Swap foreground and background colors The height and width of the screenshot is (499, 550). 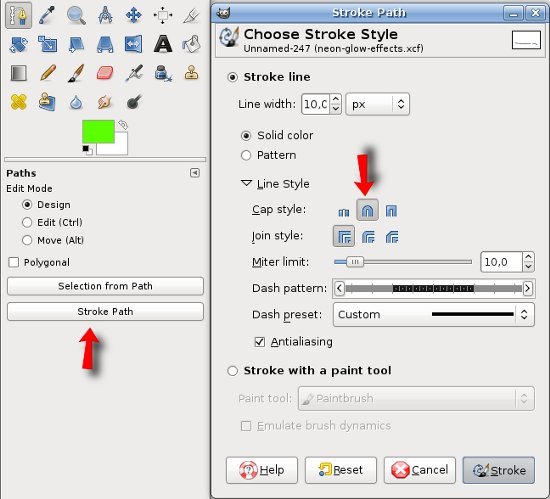click(123, 124)
